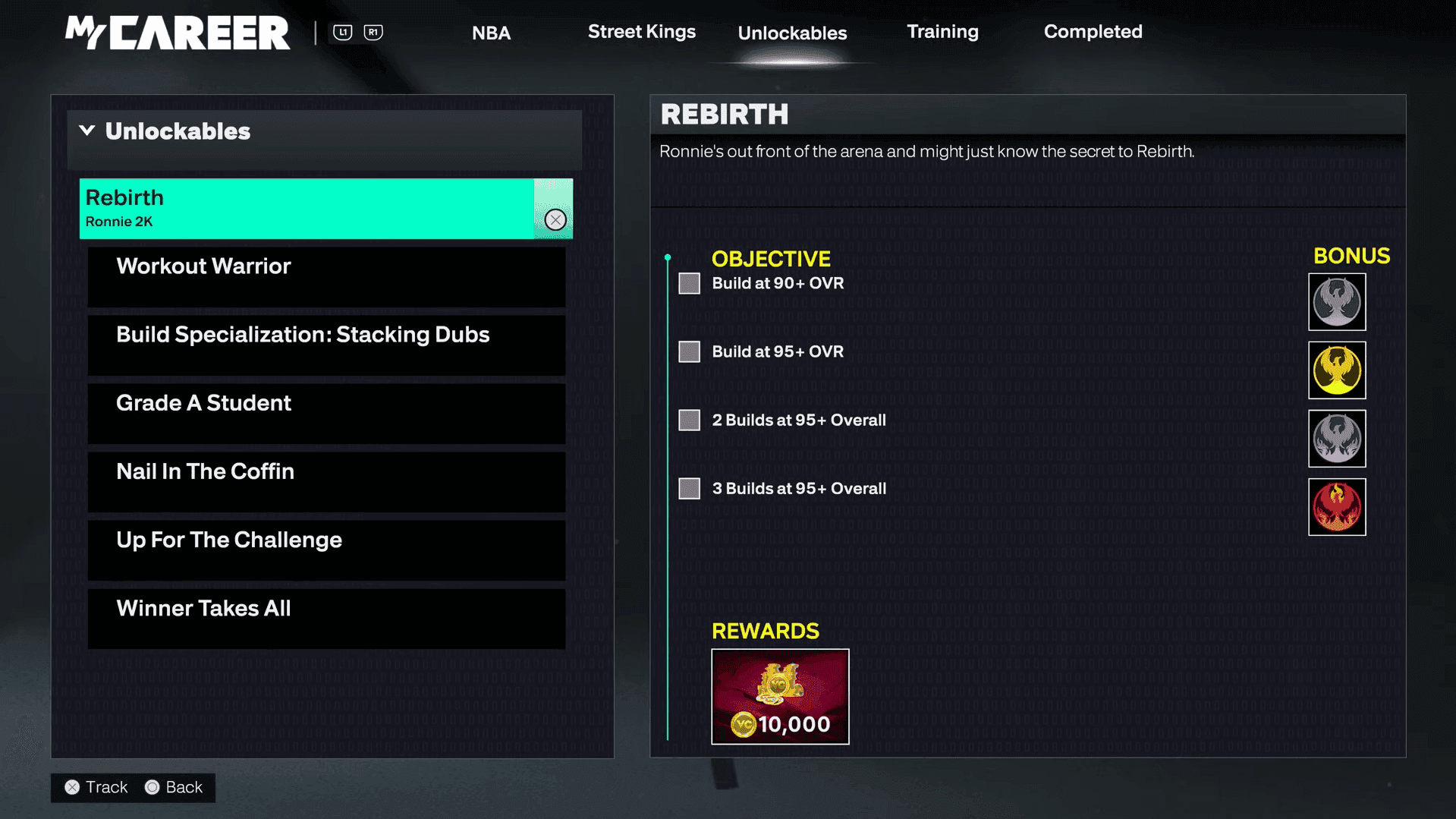1456x819 pixels.
Task: Check the 3 Builds at 95+ Overall box
Action: tap(689, 488)
